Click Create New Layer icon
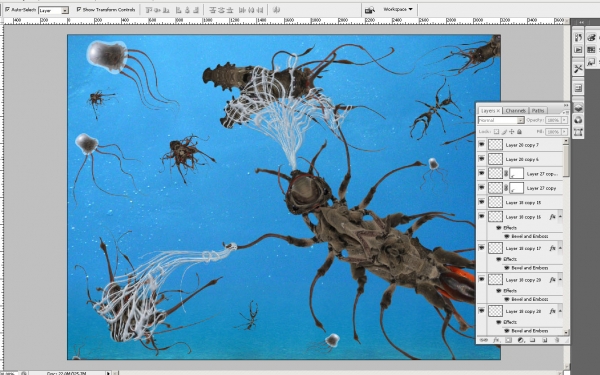The image size is (600, 375). (x=545, y=340)
